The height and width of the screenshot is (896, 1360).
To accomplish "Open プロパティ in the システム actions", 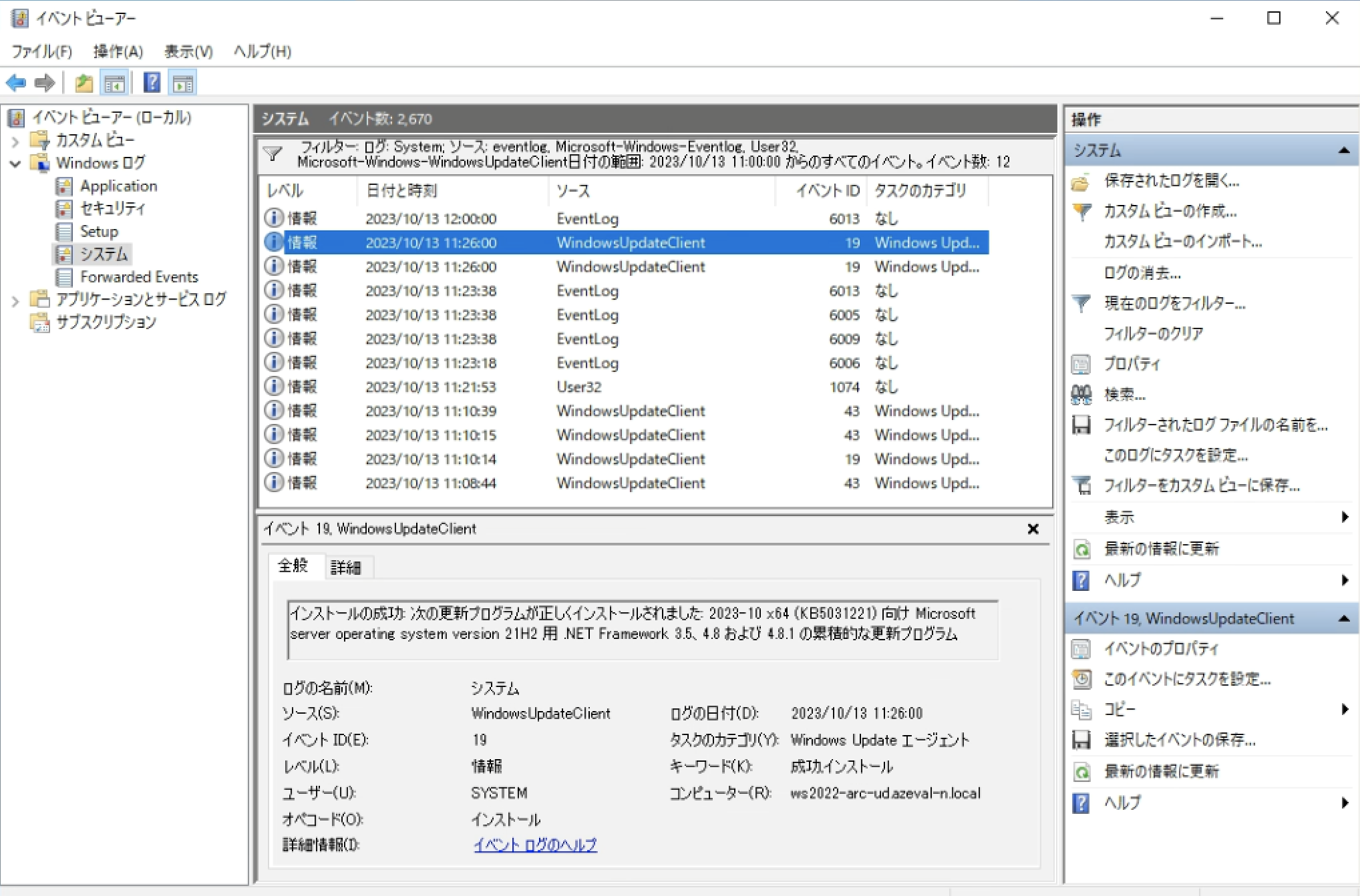I will pyautogui.click(x=1132, y=364).
